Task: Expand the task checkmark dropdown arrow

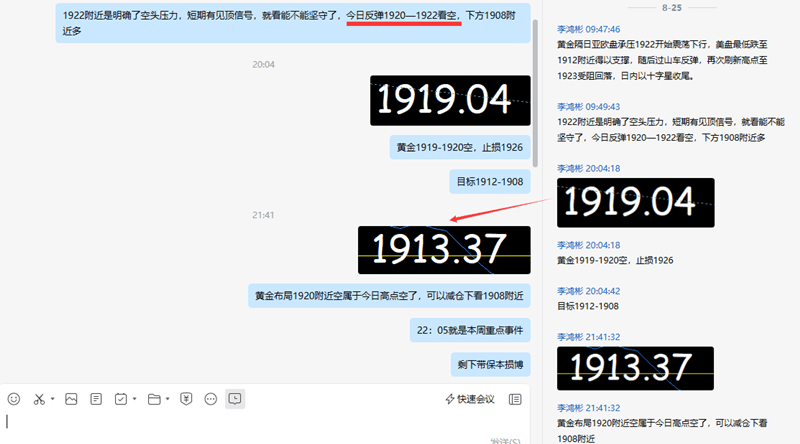Action: coord(134,399)
